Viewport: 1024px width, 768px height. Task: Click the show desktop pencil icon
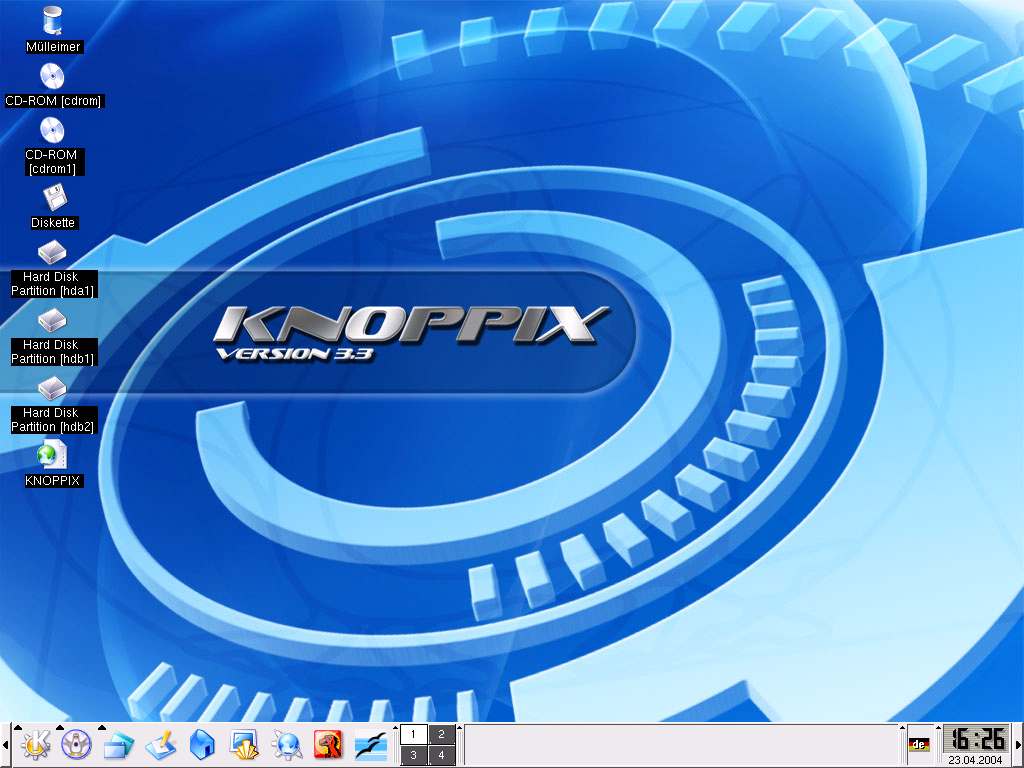160,744
